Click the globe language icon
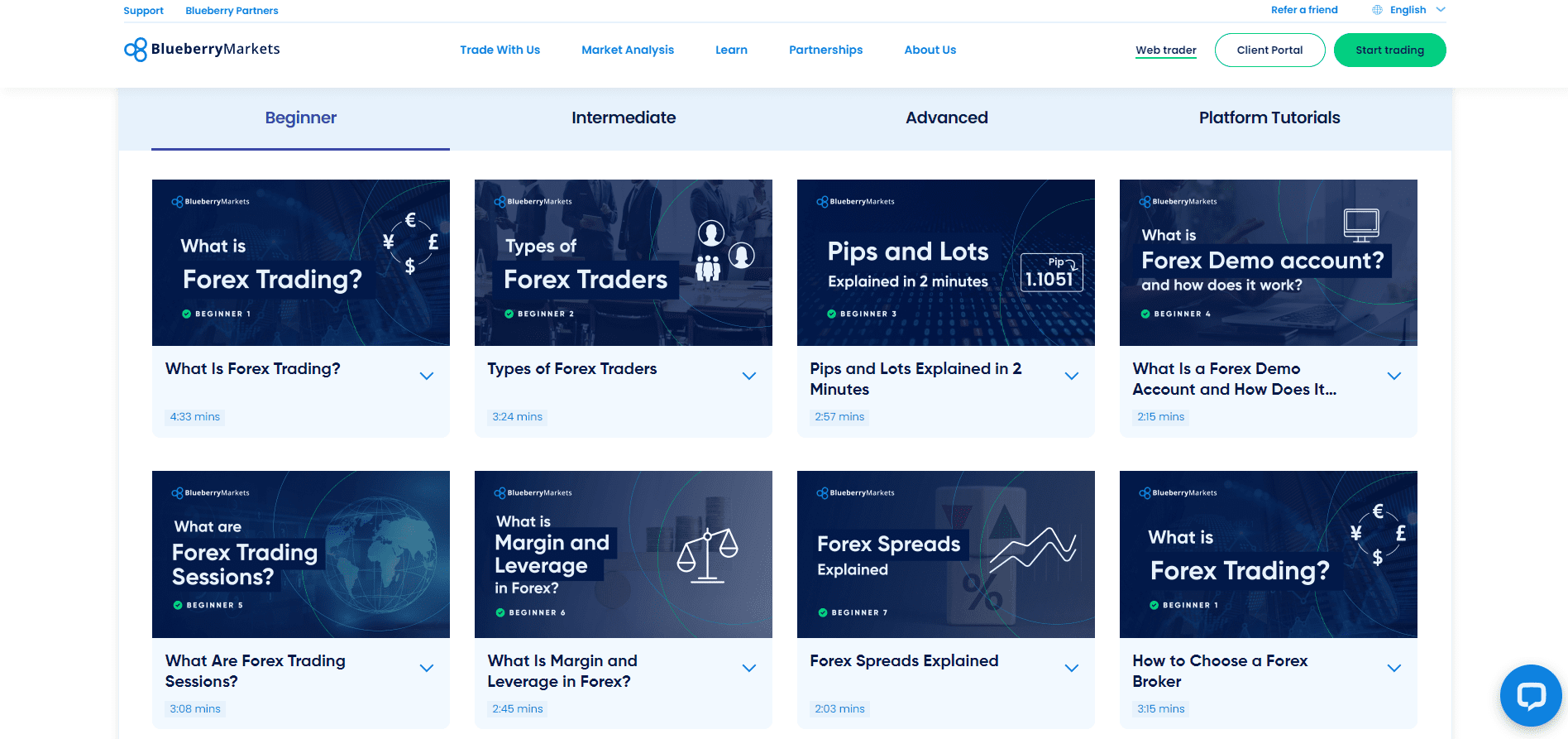The width and height of the screenshot is (1568, 739). (1377, 10)
